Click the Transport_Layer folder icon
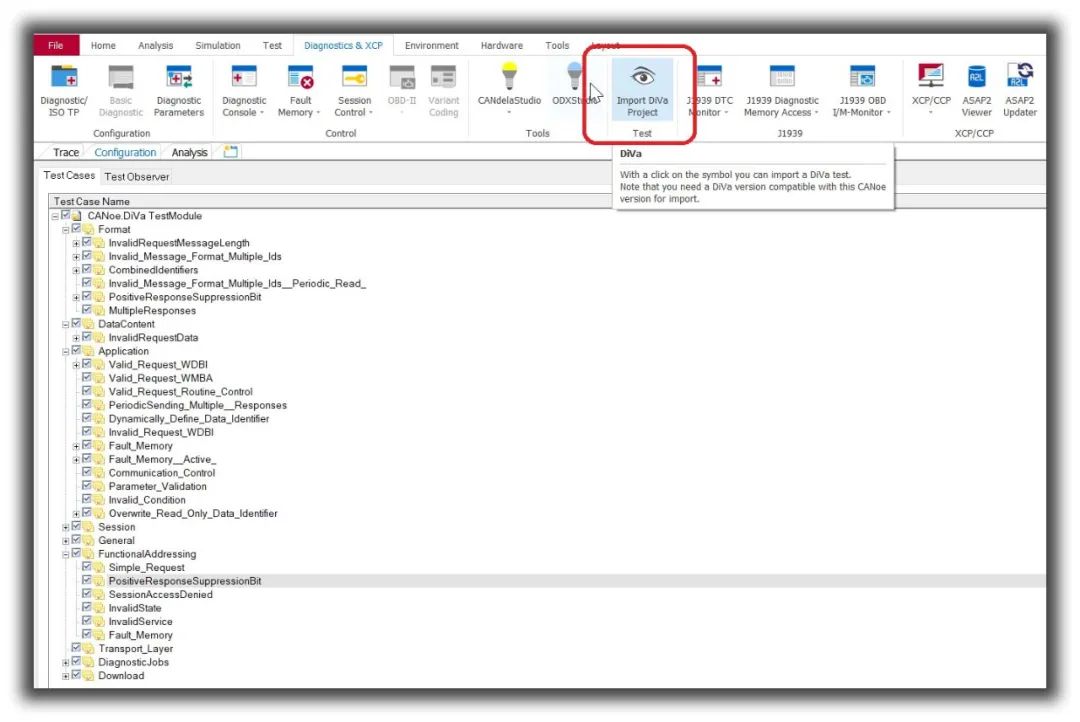 tap(87, 648)
